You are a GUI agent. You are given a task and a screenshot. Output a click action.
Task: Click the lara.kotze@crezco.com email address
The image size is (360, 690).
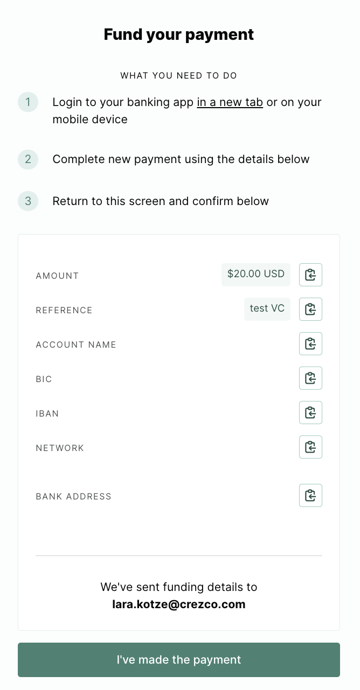coord(179,604)
